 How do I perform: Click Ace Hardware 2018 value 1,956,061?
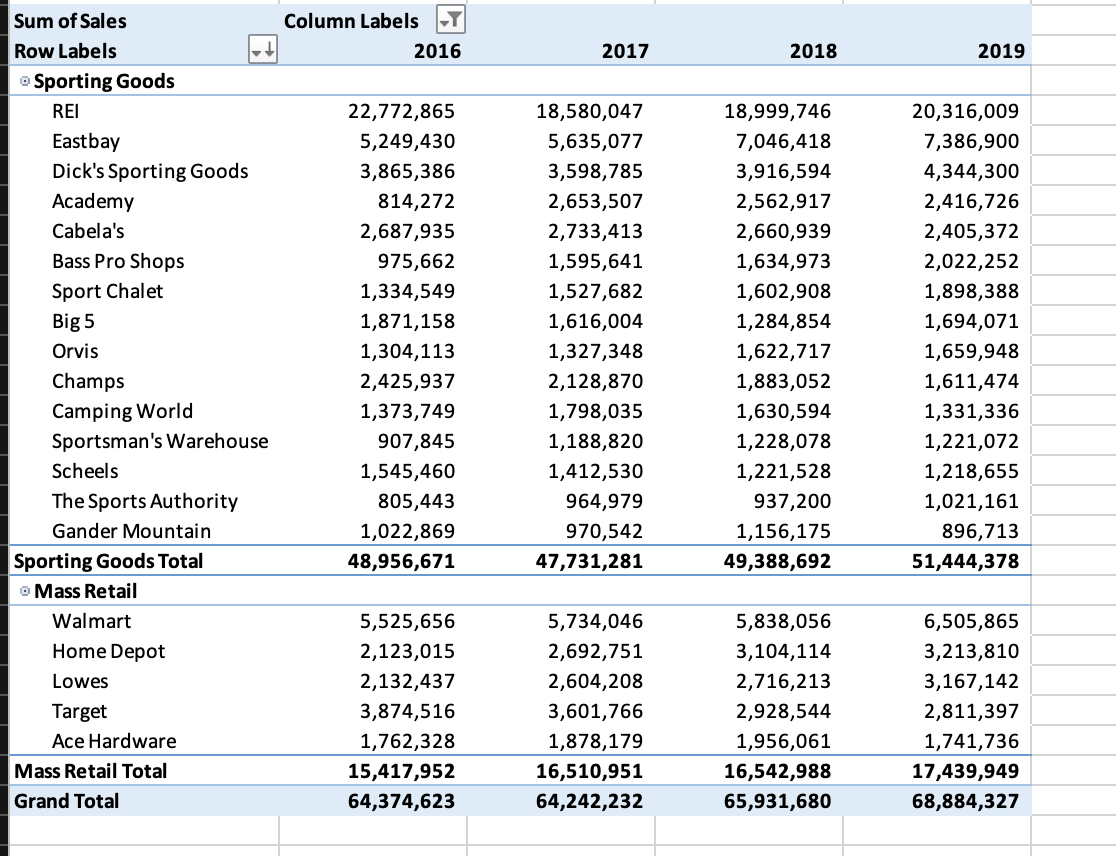coord(783,741)
